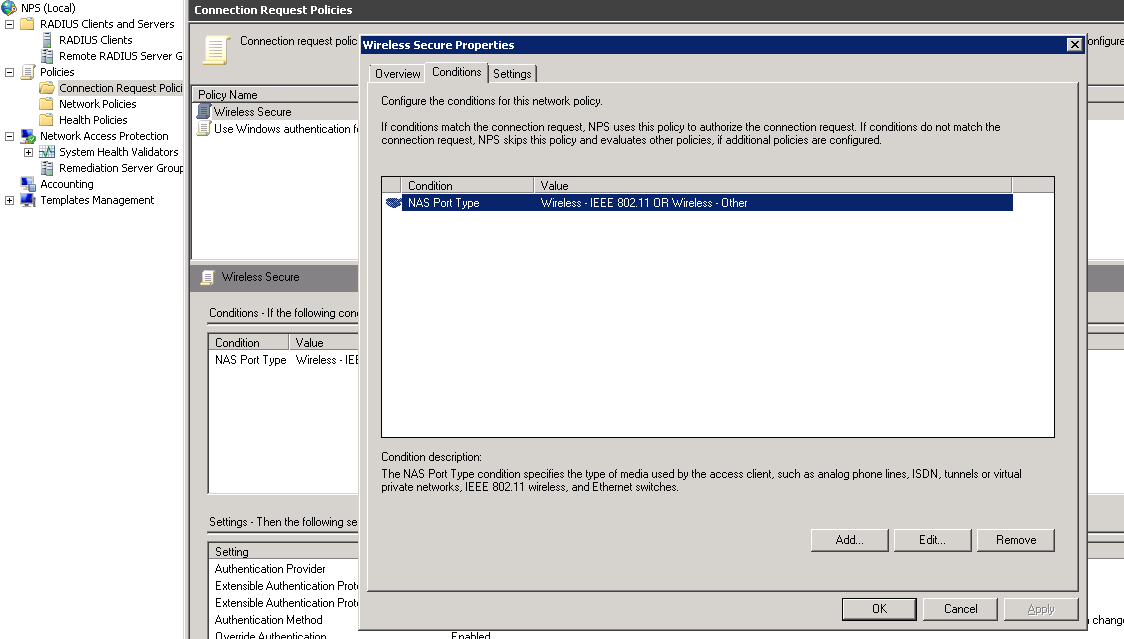Open the Health Policies node
1124x639 pixels.
point(47,120)
